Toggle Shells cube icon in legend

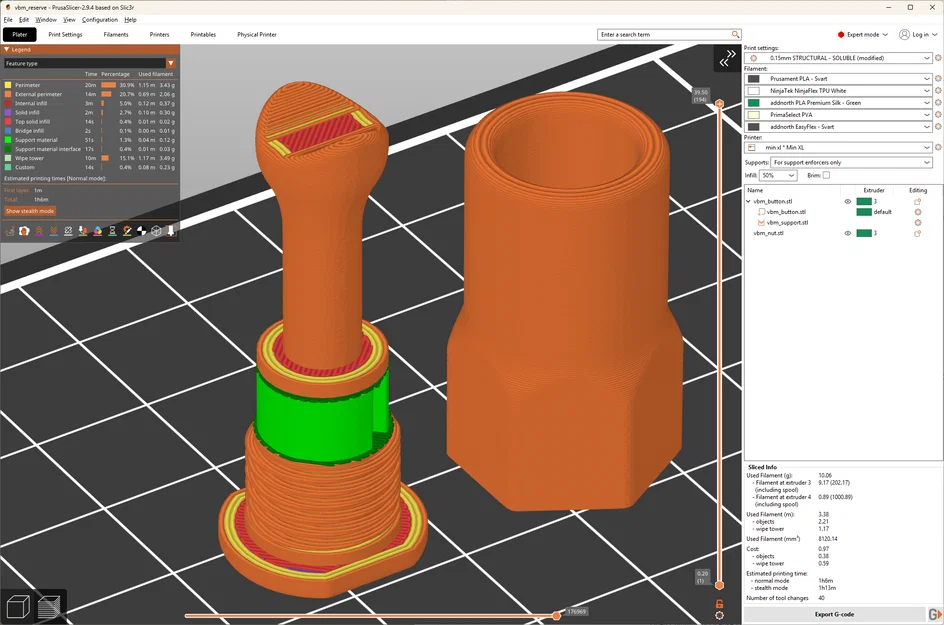point(157,231)
